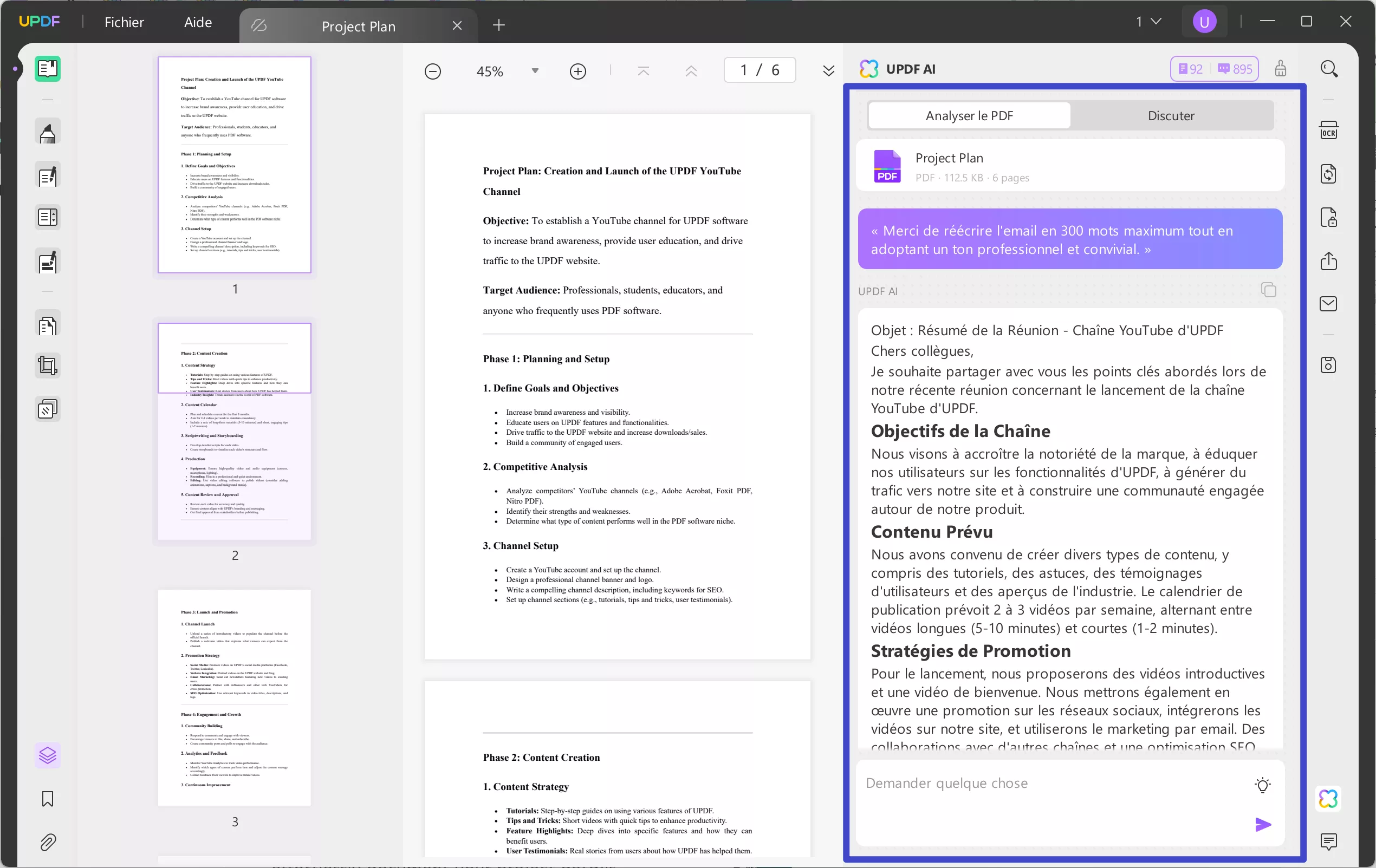Open the bookmarks panel
Screen dimensions: 1376x868
click(x=48, y=799)
